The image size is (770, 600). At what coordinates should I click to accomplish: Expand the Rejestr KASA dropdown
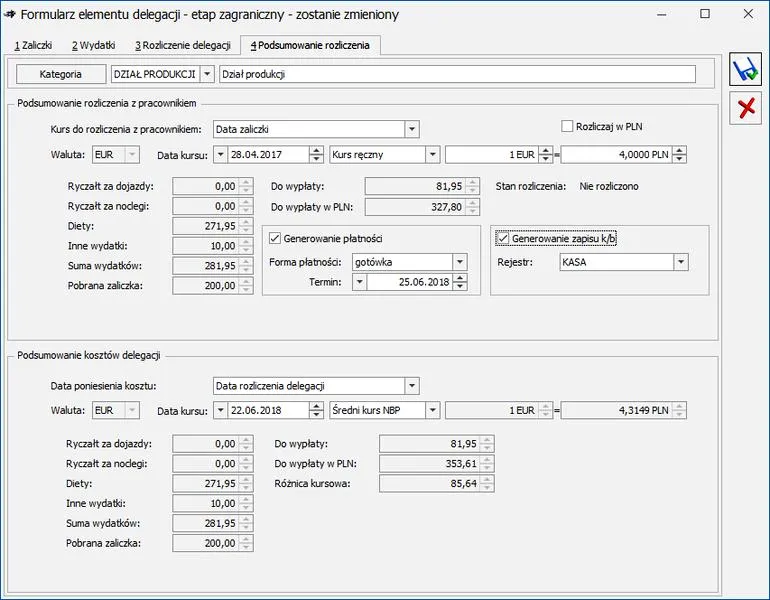pos(681,262)
